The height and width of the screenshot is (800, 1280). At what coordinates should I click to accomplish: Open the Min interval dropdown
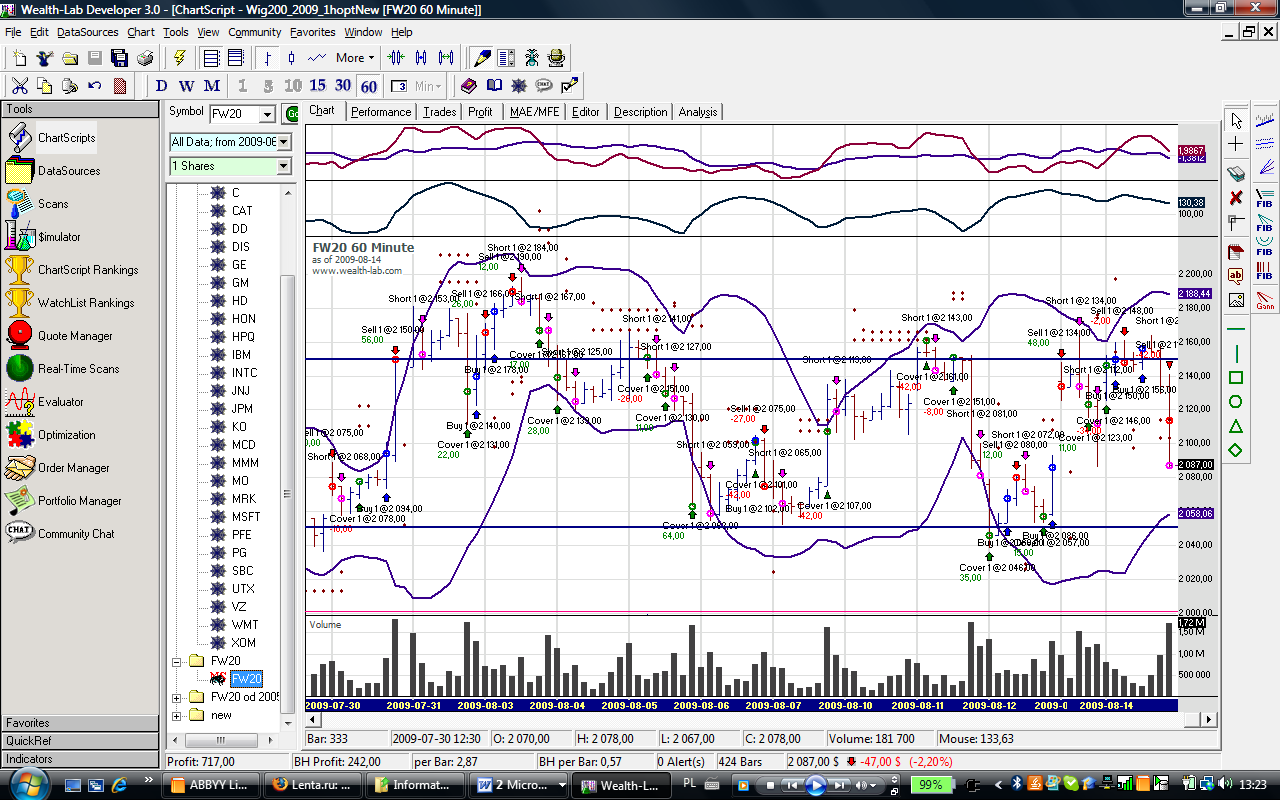[x=428, y=86]
